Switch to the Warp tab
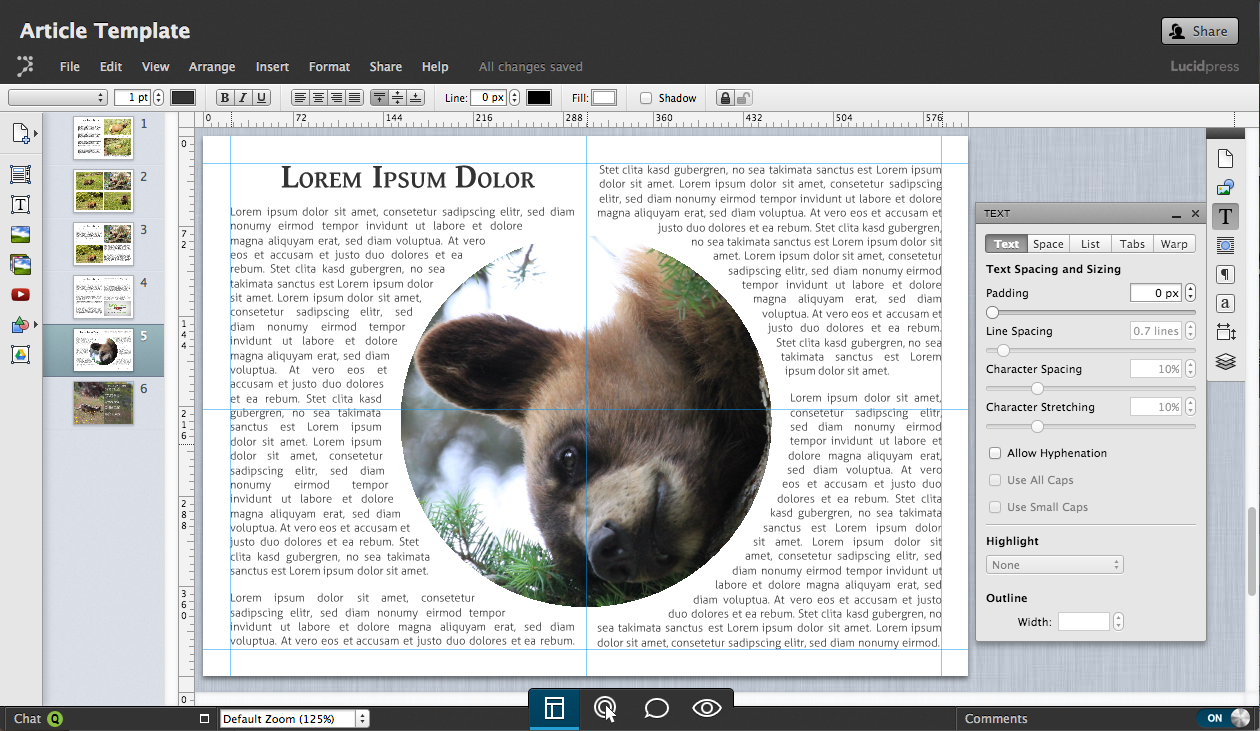 click(1174, 244)
